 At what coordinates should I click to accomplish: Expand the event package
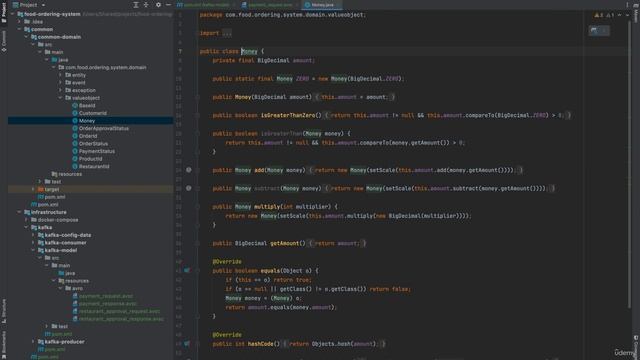pos(60,82)
